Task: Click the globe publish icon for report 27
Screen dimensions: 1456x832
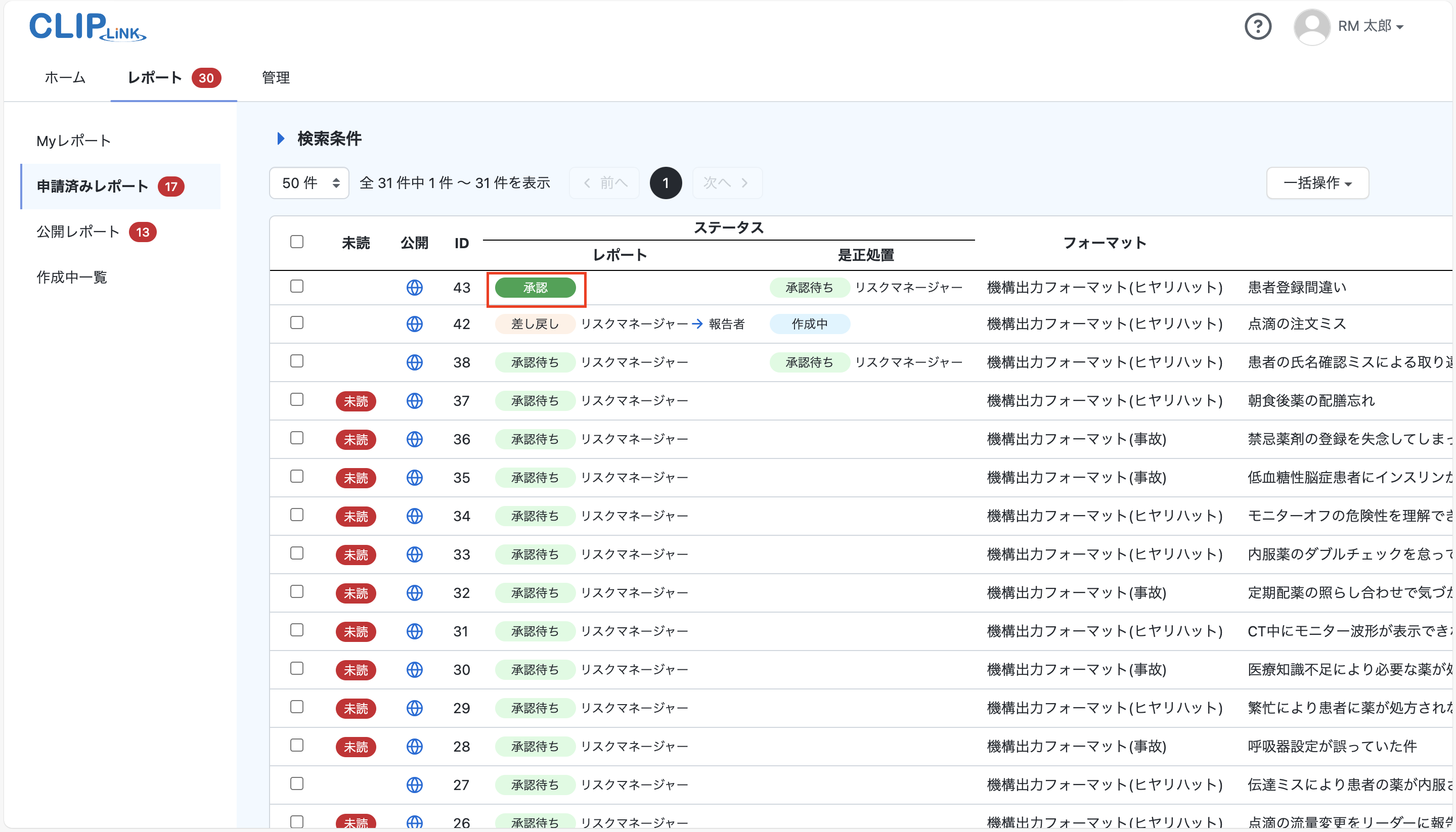Action: coord(415,784)
